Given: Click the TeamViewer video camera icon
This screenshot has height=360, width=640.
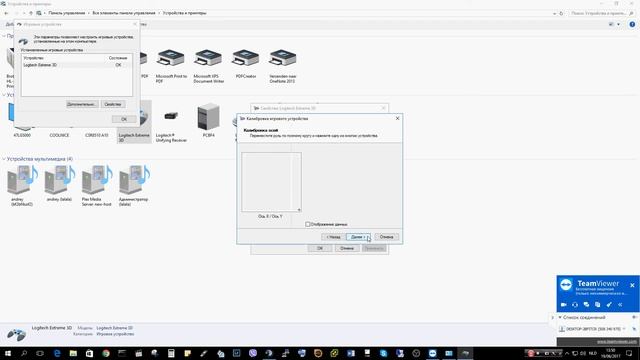Looking at the screenshot, I should [564, 304].
